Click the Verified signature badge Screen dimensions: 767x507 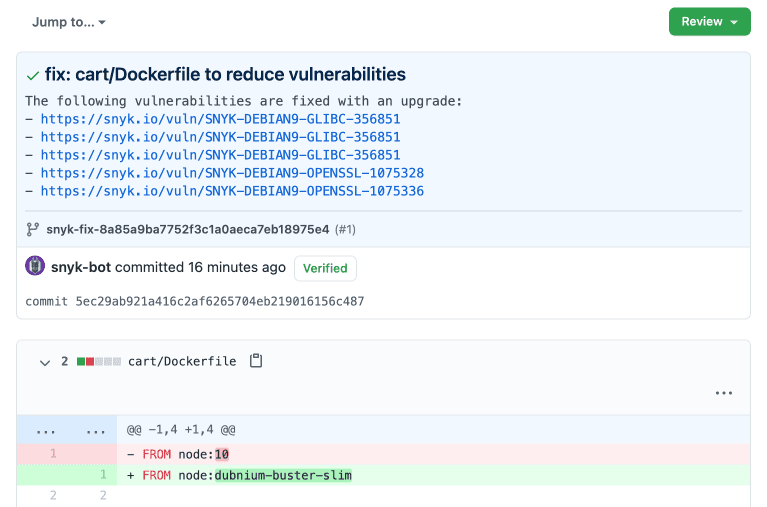click(325, 268)
